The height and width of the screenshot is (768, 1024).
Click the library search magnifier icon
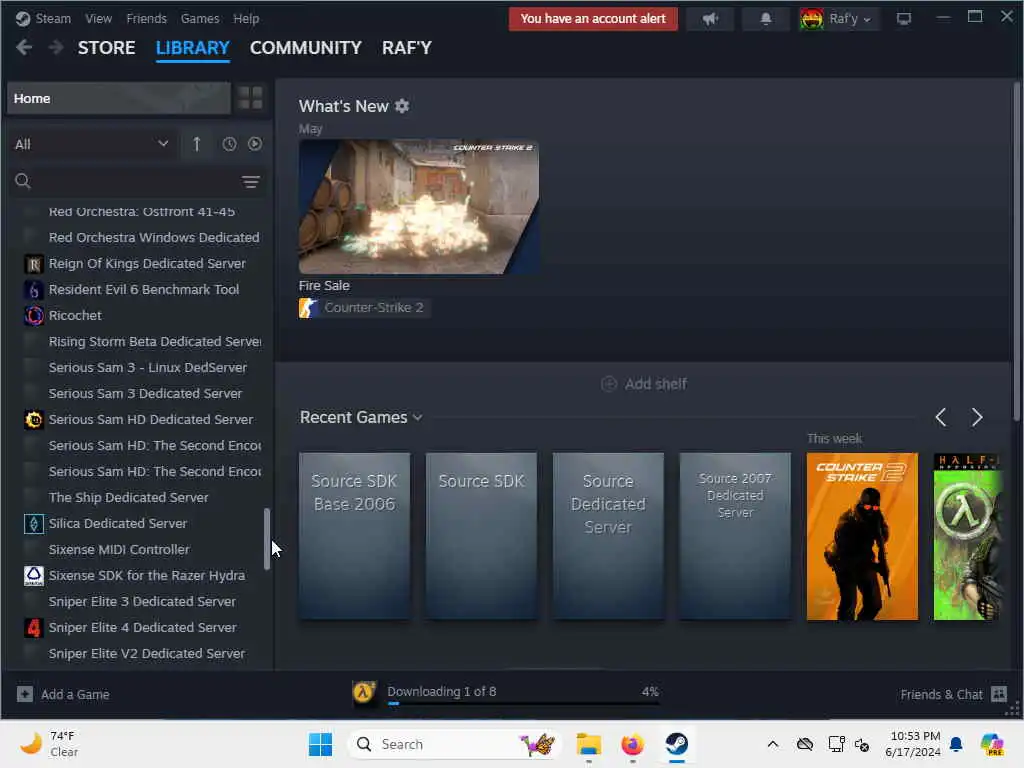coord(23,182)
